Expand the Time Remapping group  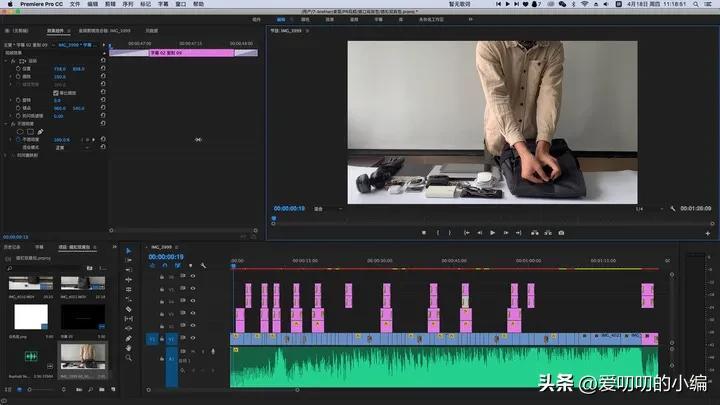click(6, 155)
